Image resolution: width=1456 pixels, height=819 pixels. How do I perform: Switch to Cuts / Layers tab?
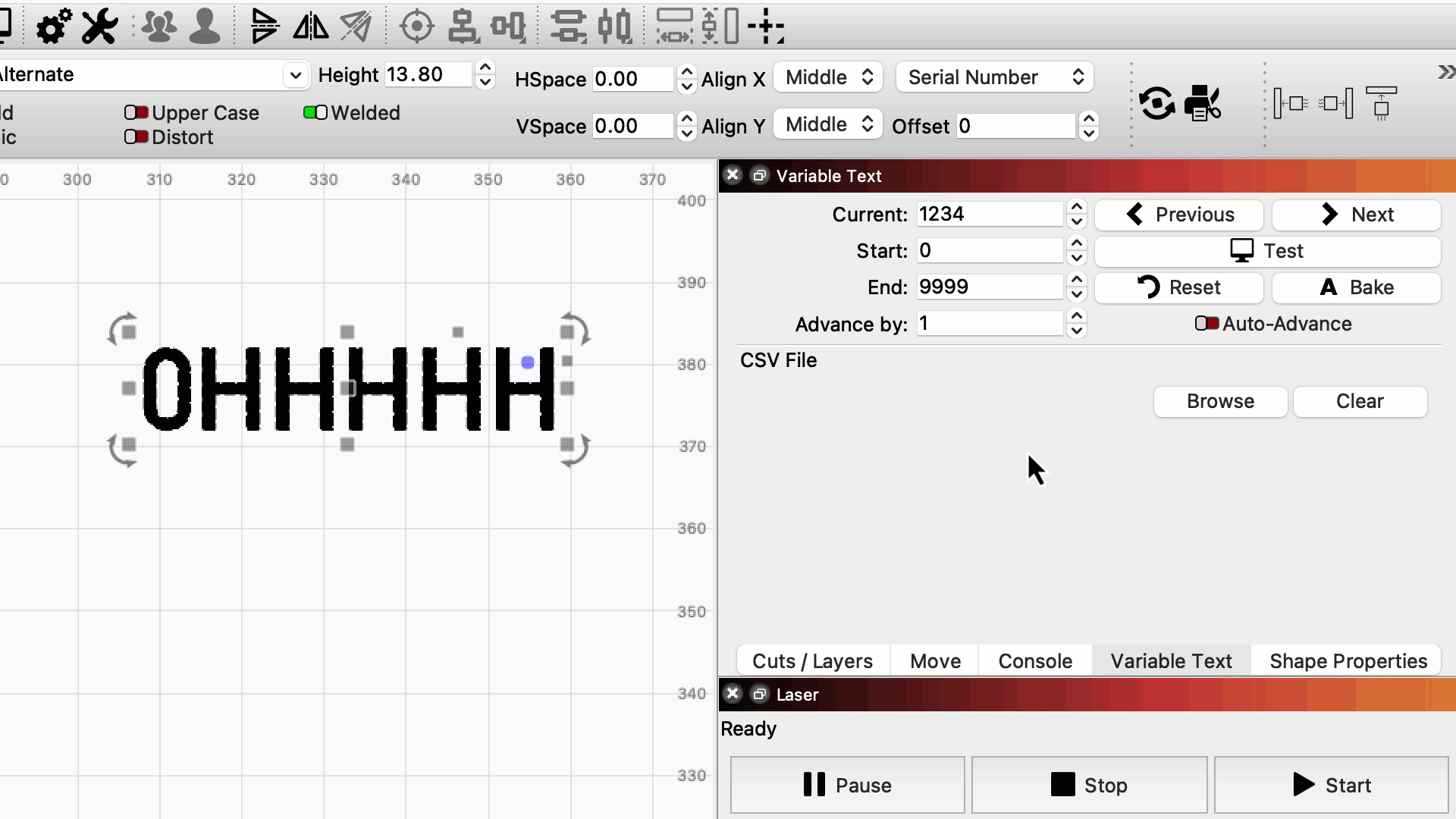(x=812, y=660)
